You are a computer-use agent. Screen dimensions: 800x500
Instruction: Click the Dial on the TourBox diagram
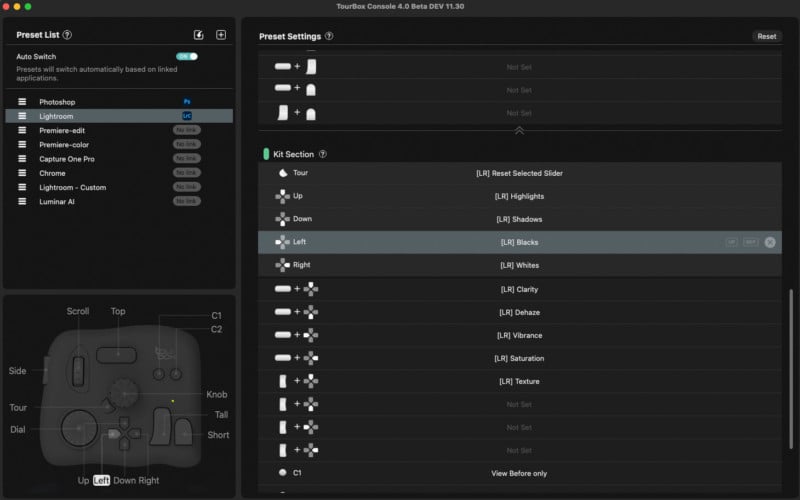click(77, 427)
